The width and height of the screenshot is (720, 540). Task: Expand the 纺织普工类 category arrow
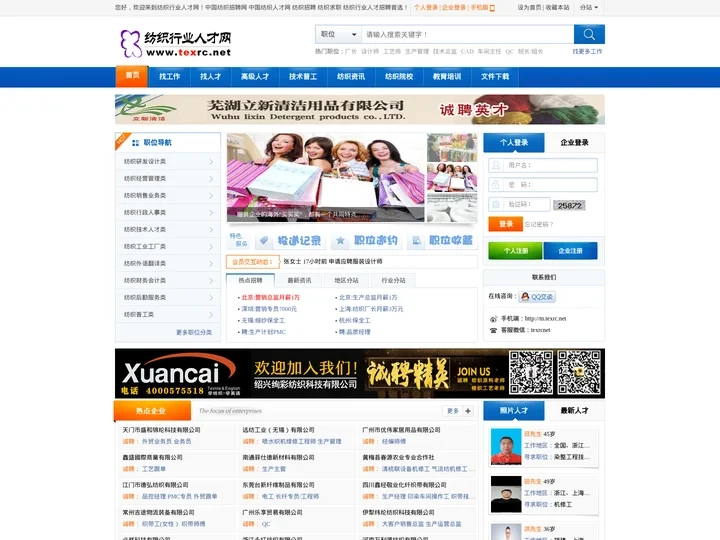[x=211, y=315]
